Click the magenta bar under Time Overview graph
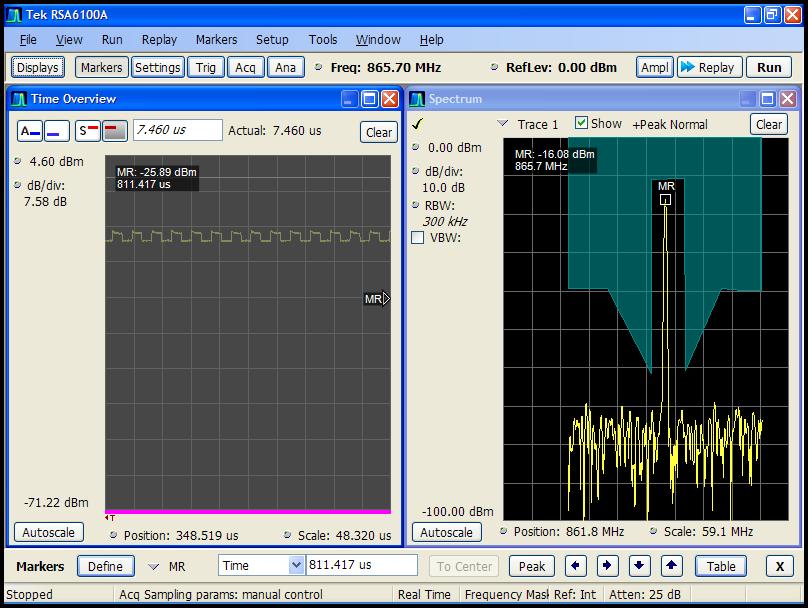Screen dimensions: 808x608 (x=247, y=511)
